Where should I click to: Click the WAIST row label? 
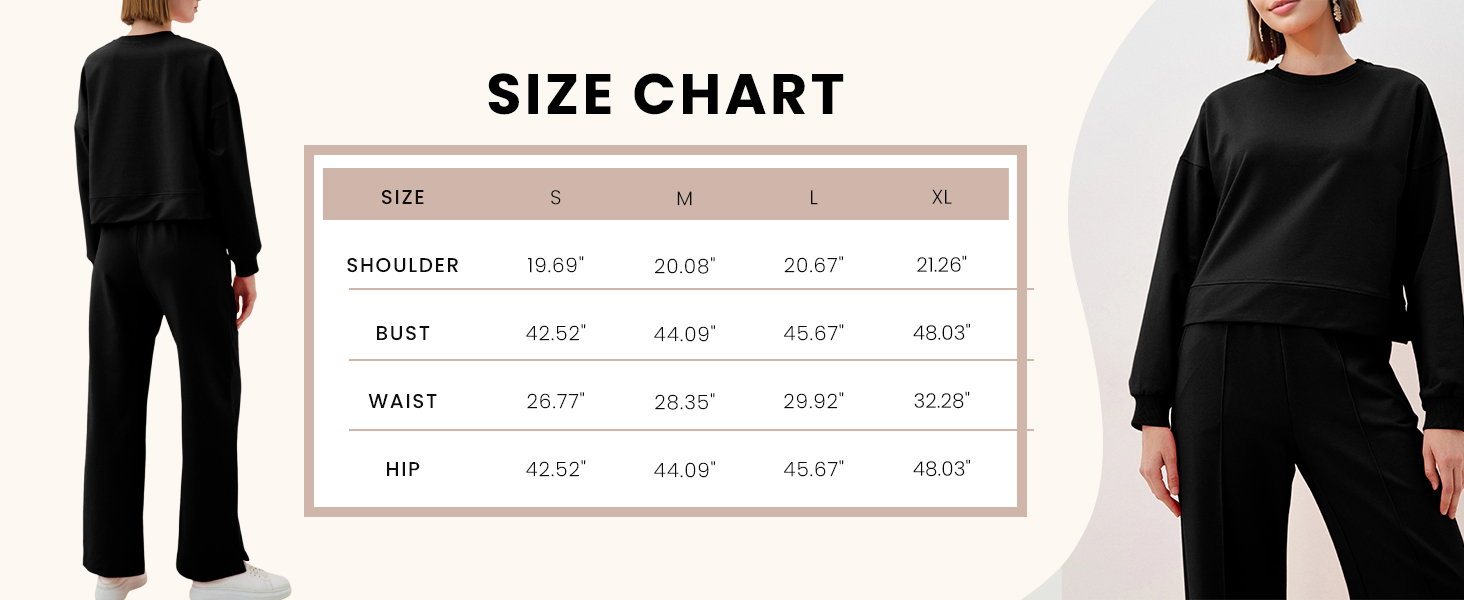click(x=403, y=401)
